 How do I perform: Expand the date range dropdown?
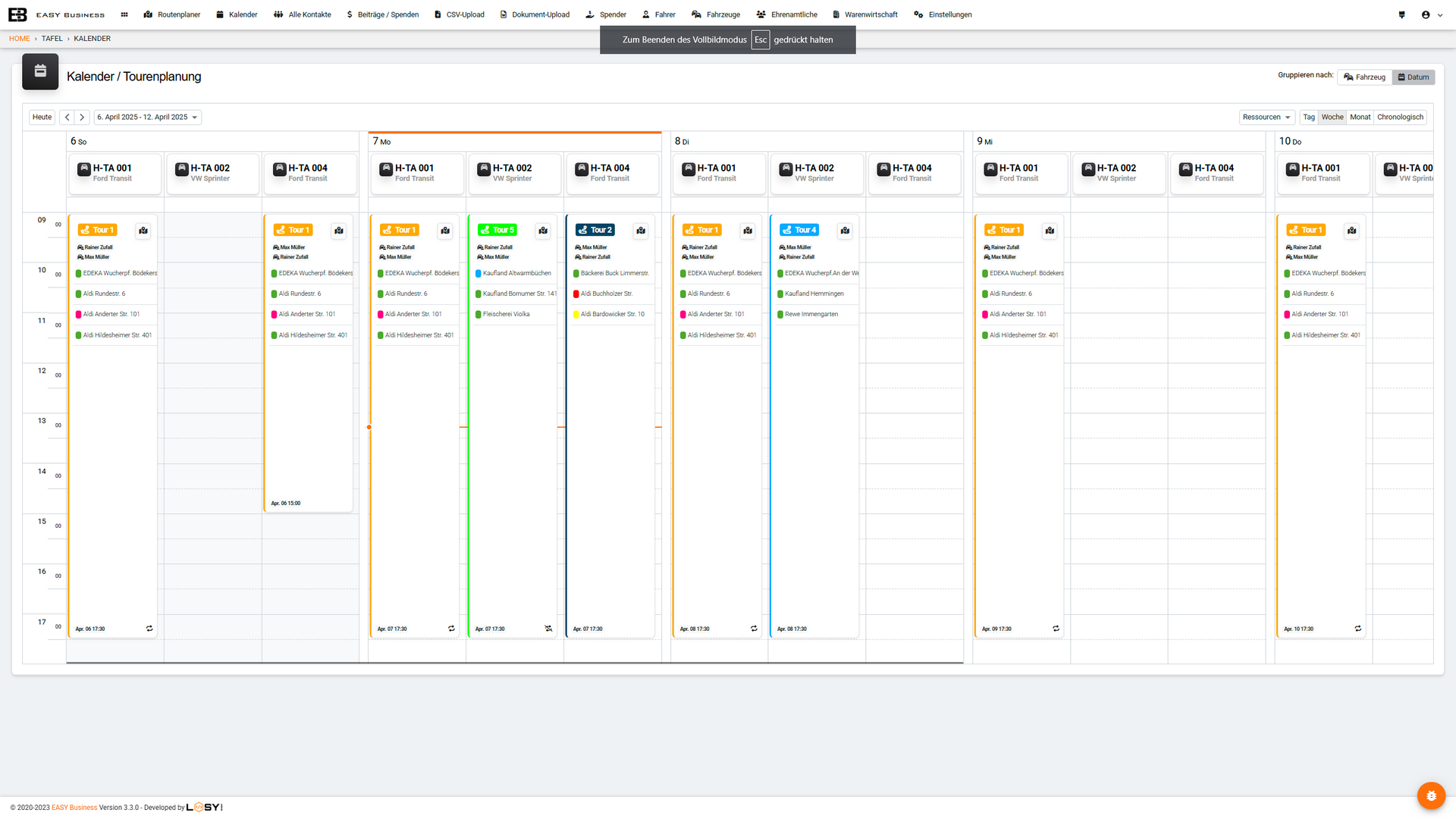click(147, 118)
